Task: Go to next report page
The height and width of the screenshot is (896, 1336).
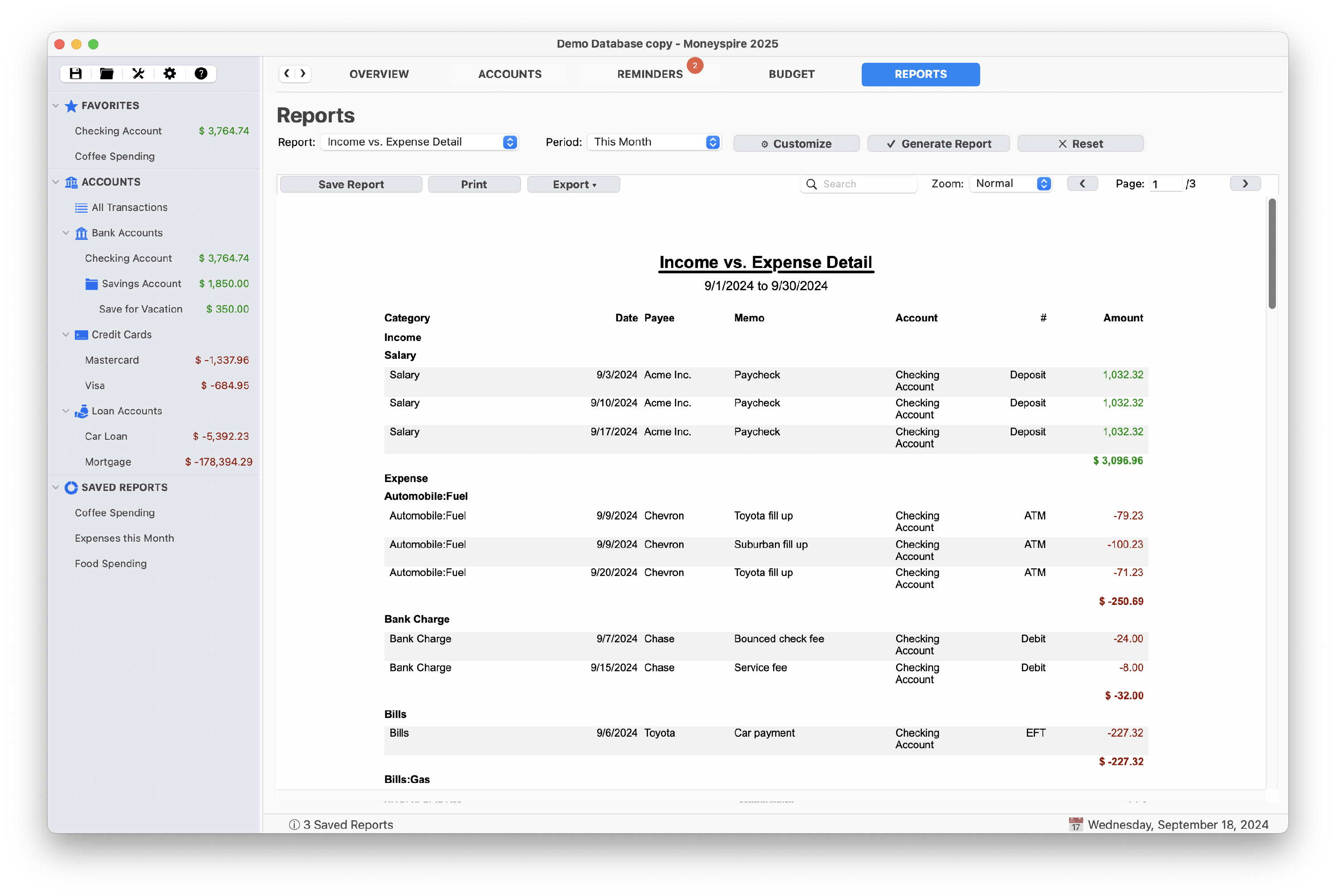Action: [x=1245, y=184]
